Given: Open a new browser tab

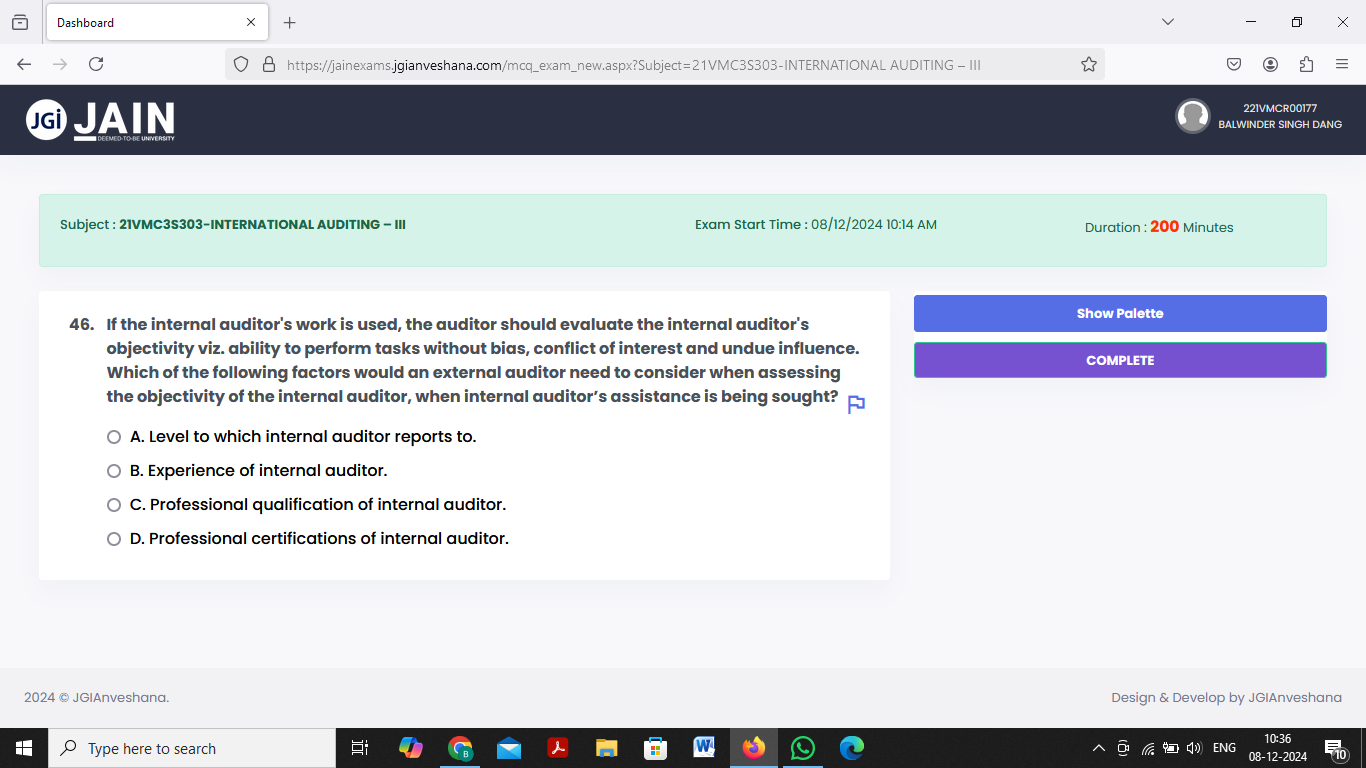Looking at the screenshot, I should (x=290, y=22).
